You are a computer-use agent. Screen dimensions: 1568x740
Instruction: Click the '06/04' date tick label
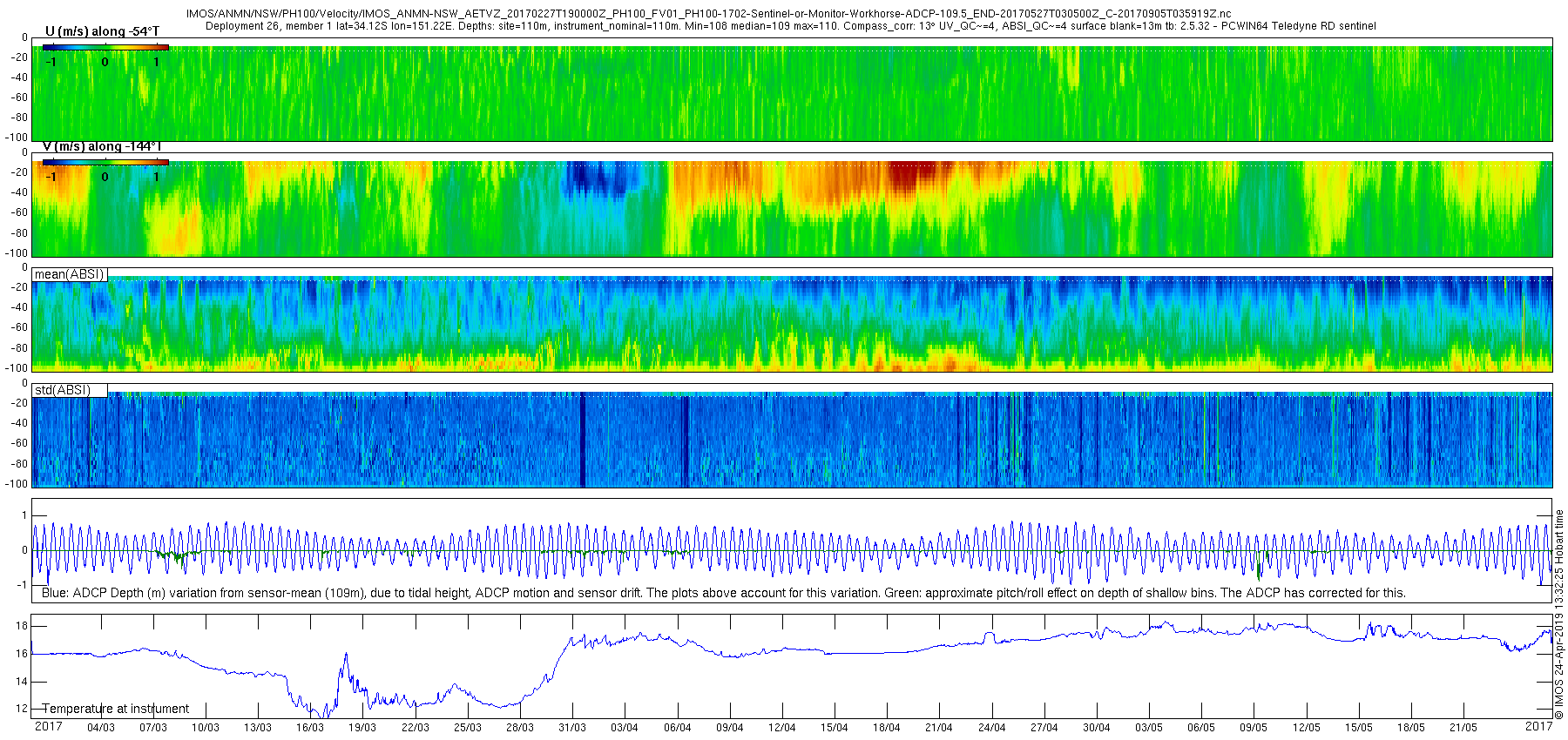(x=678, y=728)
